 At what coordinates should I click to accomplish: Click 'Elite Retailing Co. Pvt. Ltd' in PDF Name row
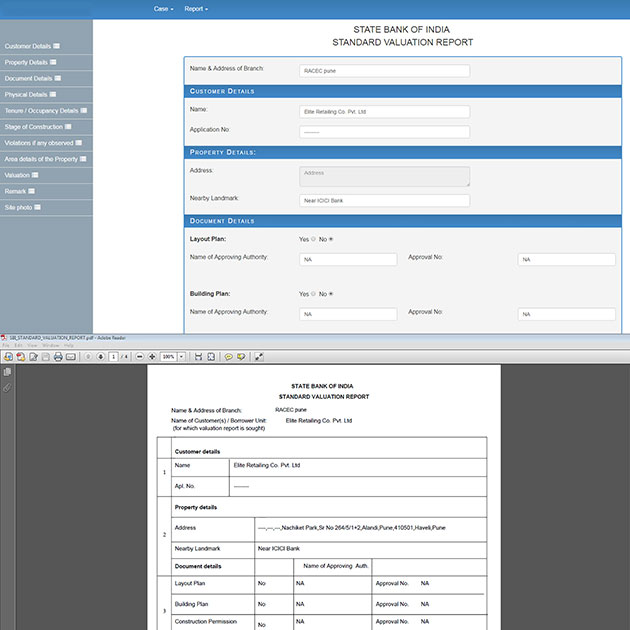tap(267, 465)
